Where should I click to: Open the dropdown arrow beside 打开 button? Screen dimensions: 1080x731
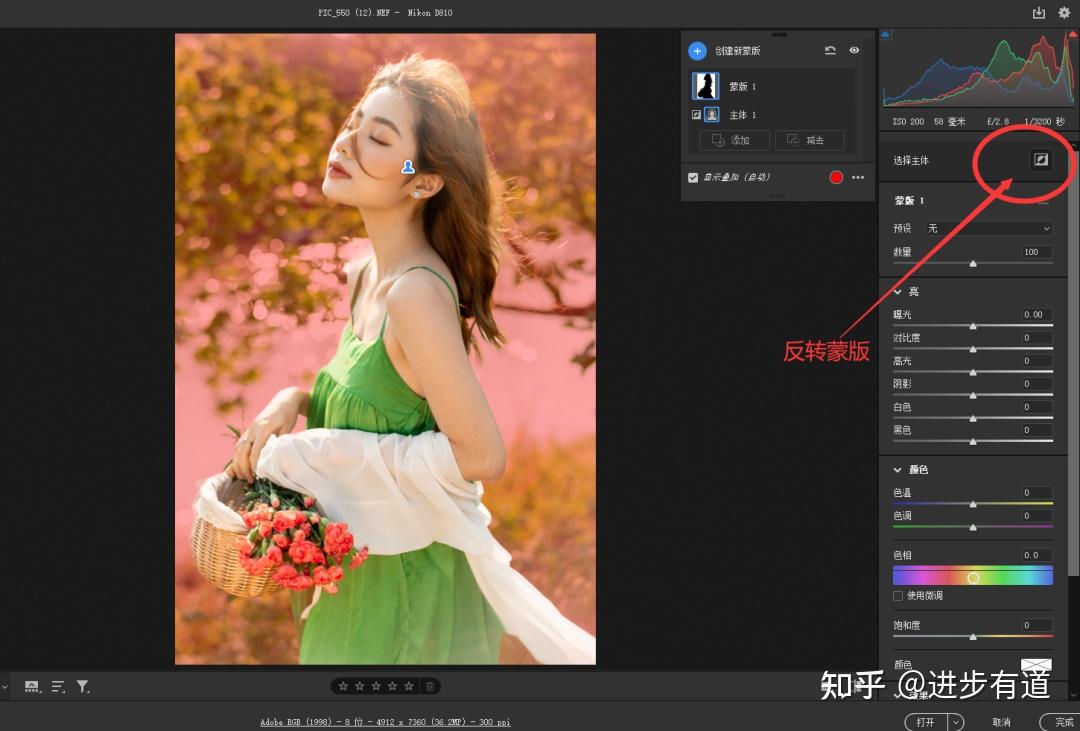956,722
